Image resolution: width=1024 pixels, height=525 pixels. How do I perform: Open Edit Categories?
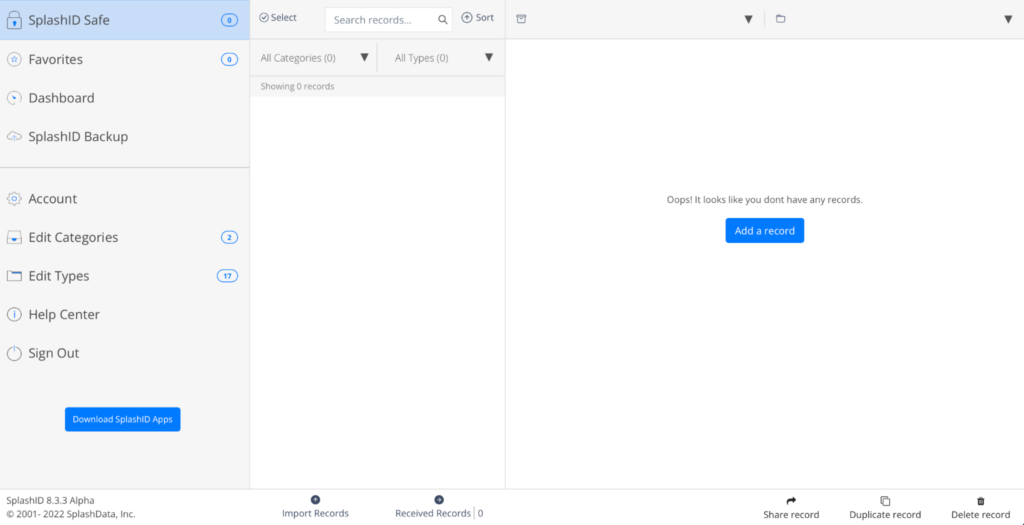125,238
